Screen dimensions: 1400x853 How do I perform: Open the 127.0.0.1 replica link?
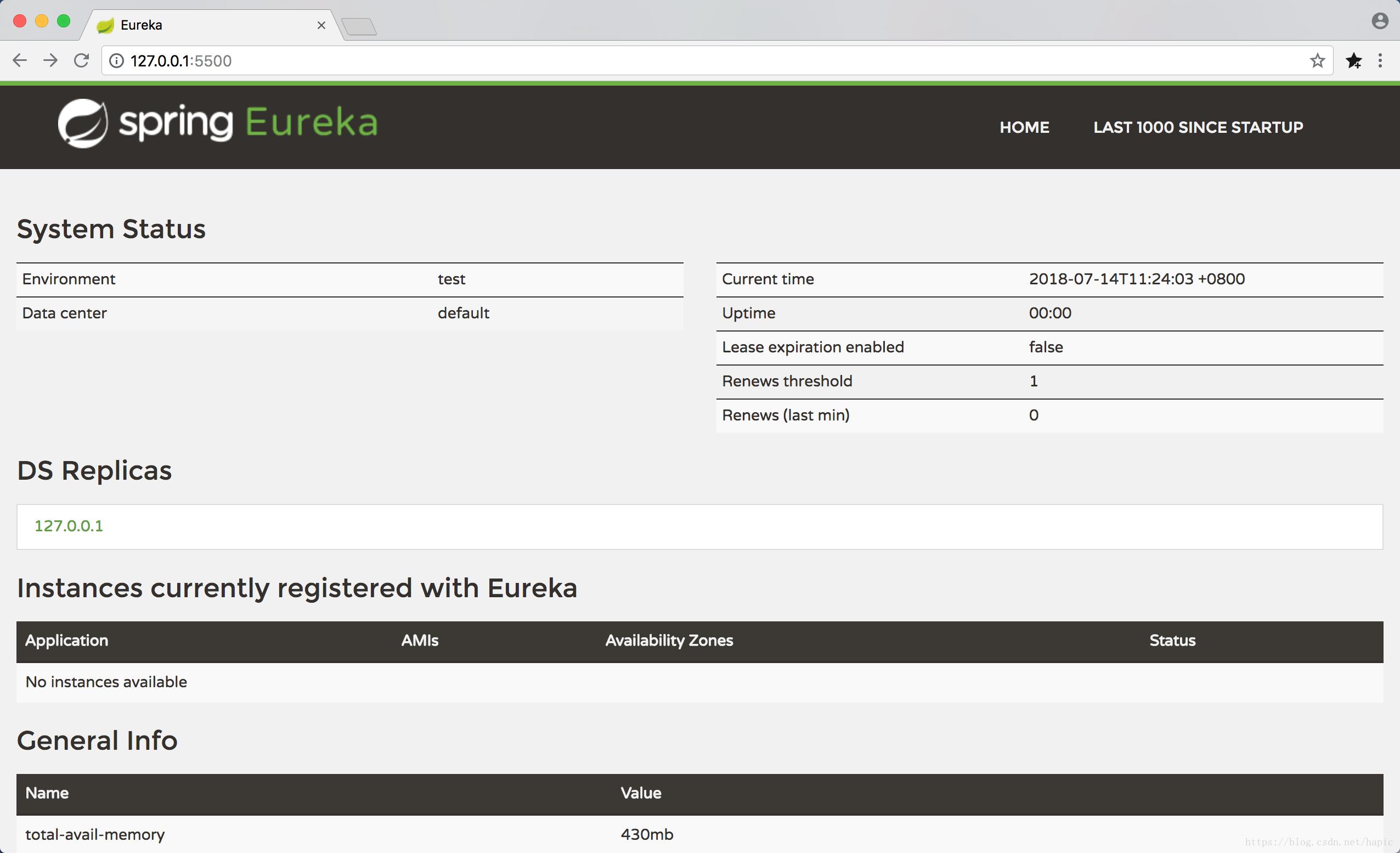[69, 526]
